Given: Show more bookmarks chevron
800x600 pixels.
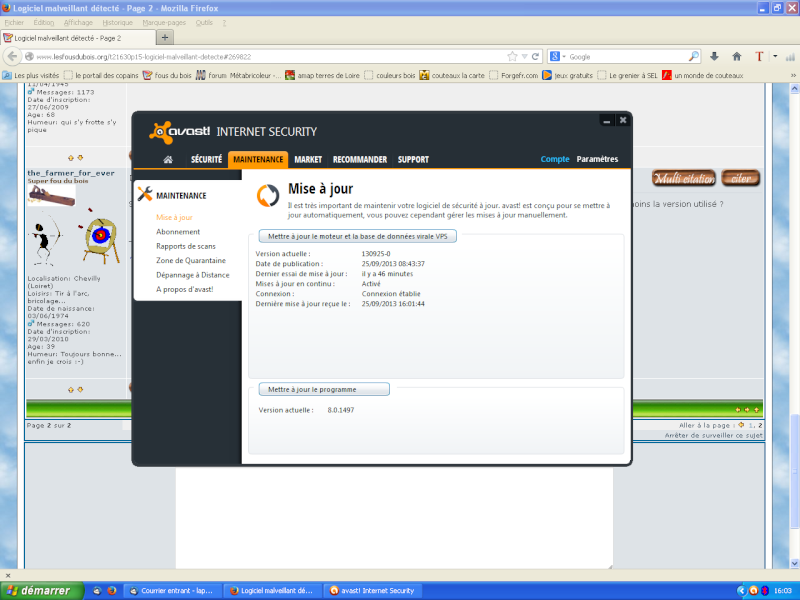Looking at the screenshot, I should (x=793, y=76).
